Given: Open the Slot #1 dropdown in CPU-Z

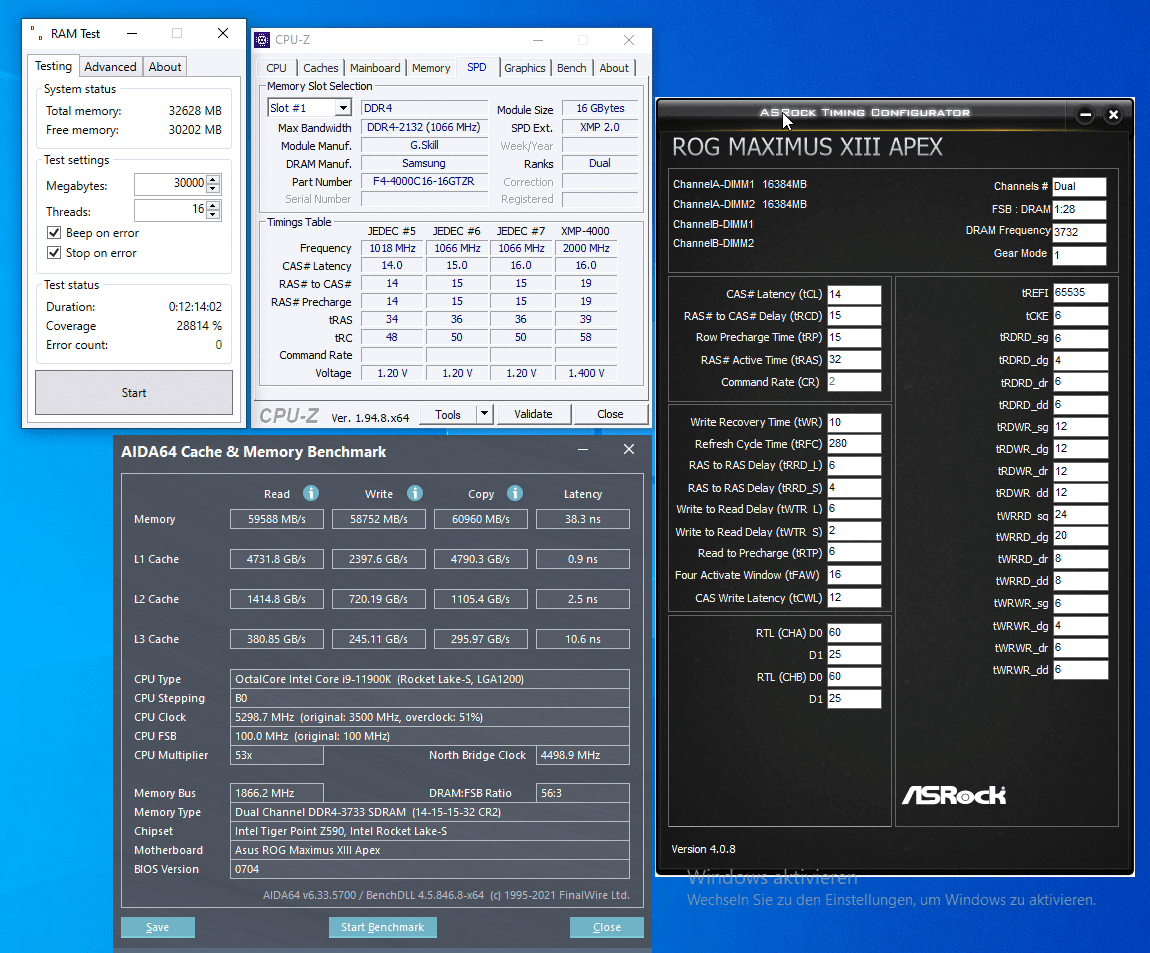Looking at the screenshot, I should (x=343, y=108).
